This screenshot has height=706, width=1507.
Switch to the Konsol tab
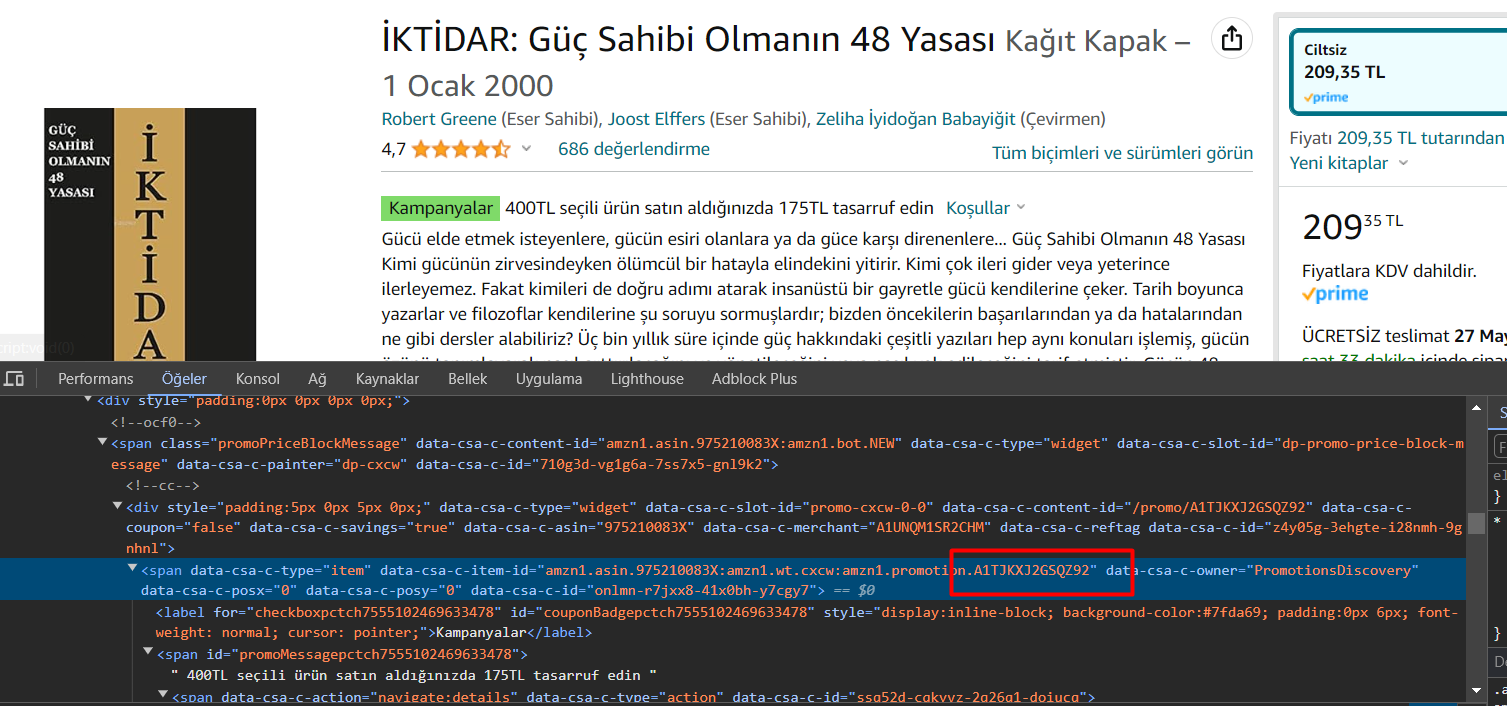click(x=258, y=379)
